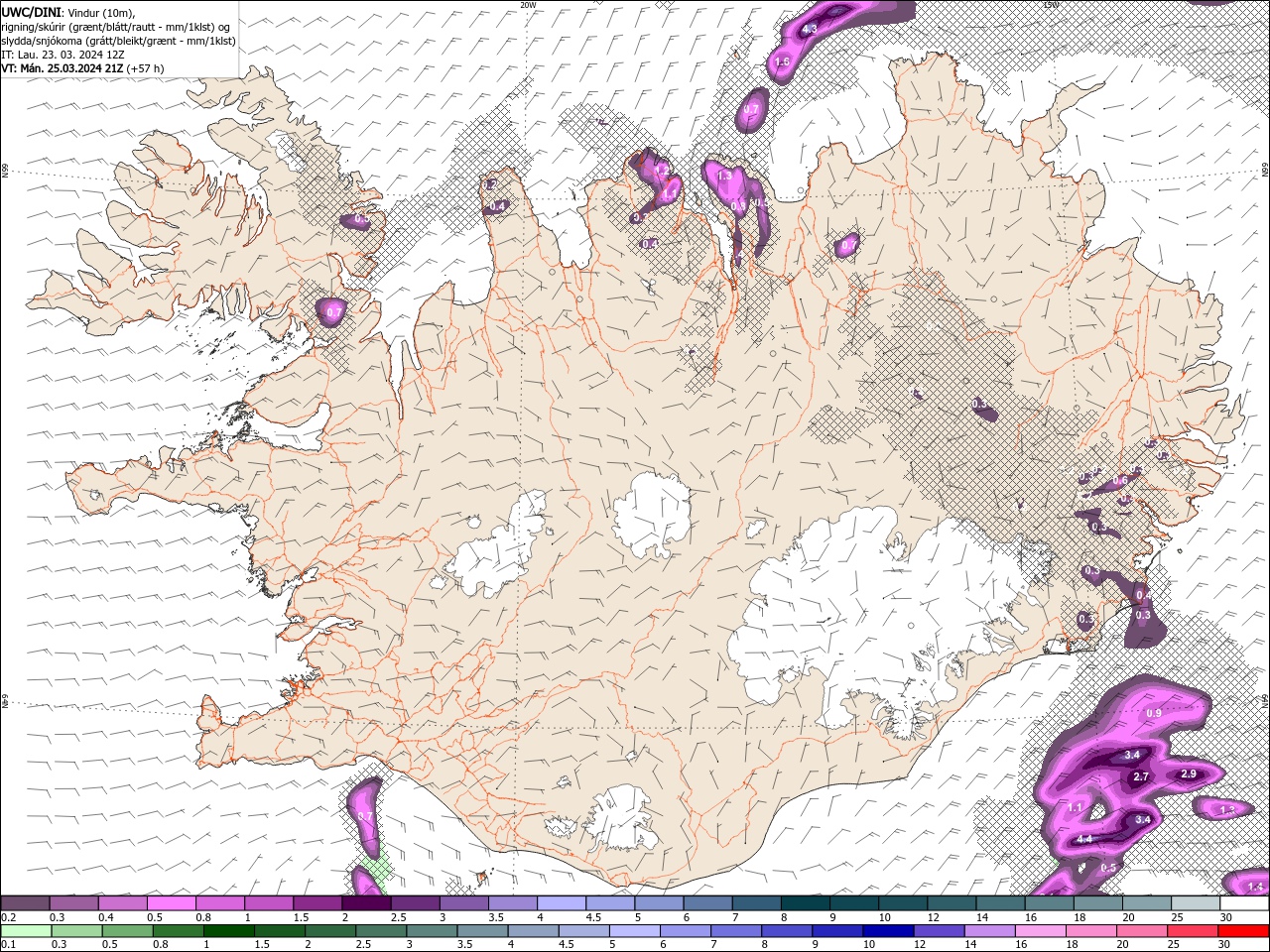Click the "VT: Mán. 25.03.2024 21Z (+57 h)" line

pos(82,68)
